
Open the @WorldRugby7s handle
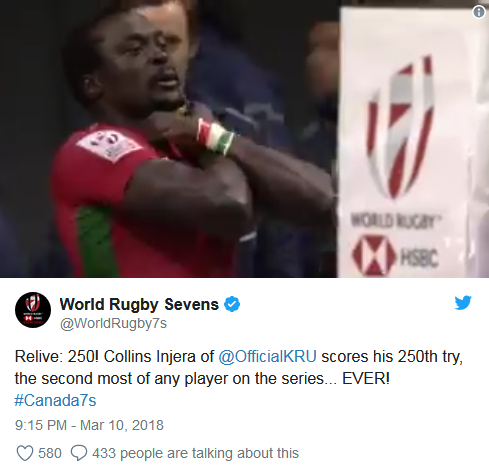[x=113, y=323]
